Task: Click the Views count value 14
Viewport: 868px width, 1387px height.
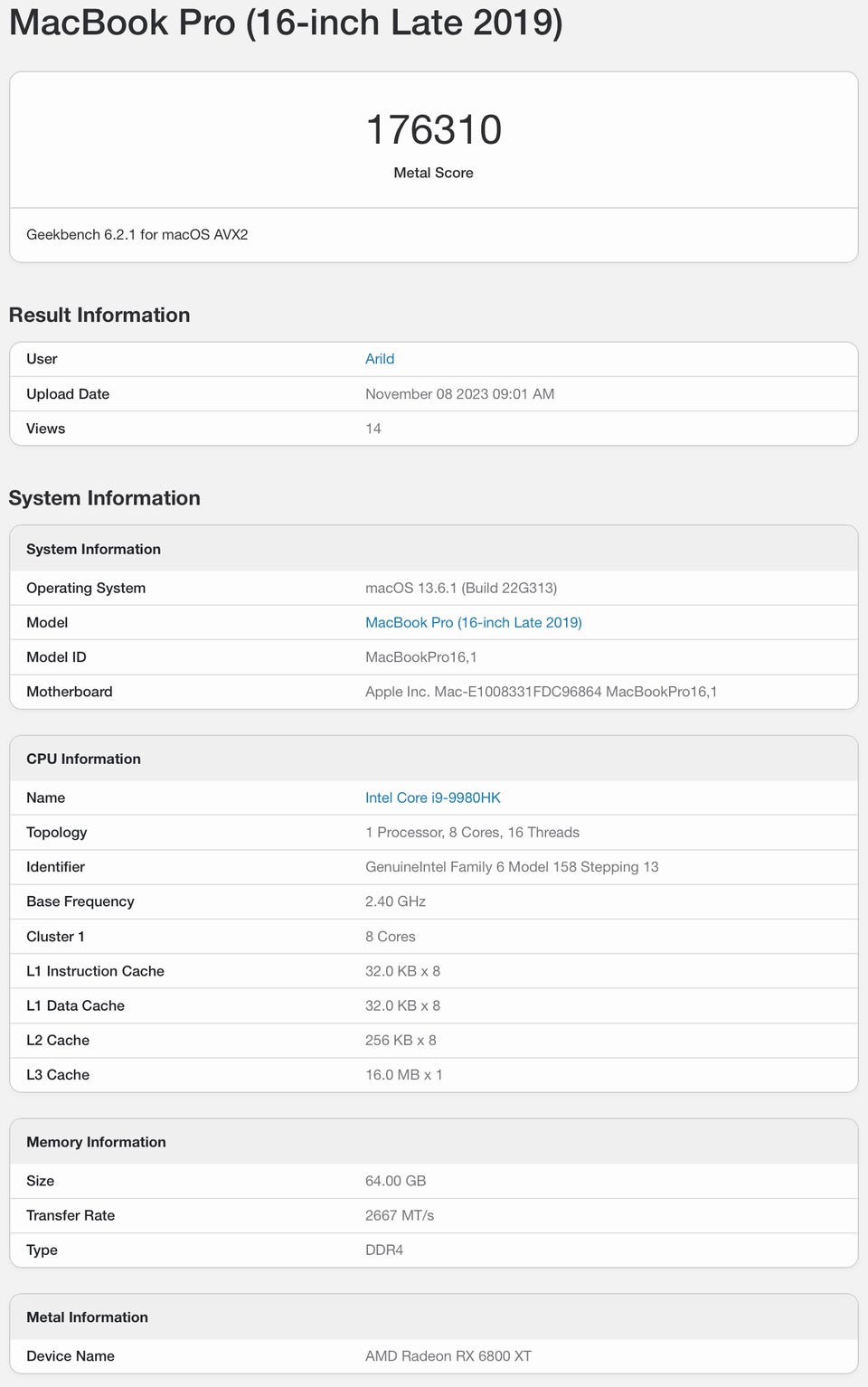Action: pyautogui.click(x=373, y=429)
